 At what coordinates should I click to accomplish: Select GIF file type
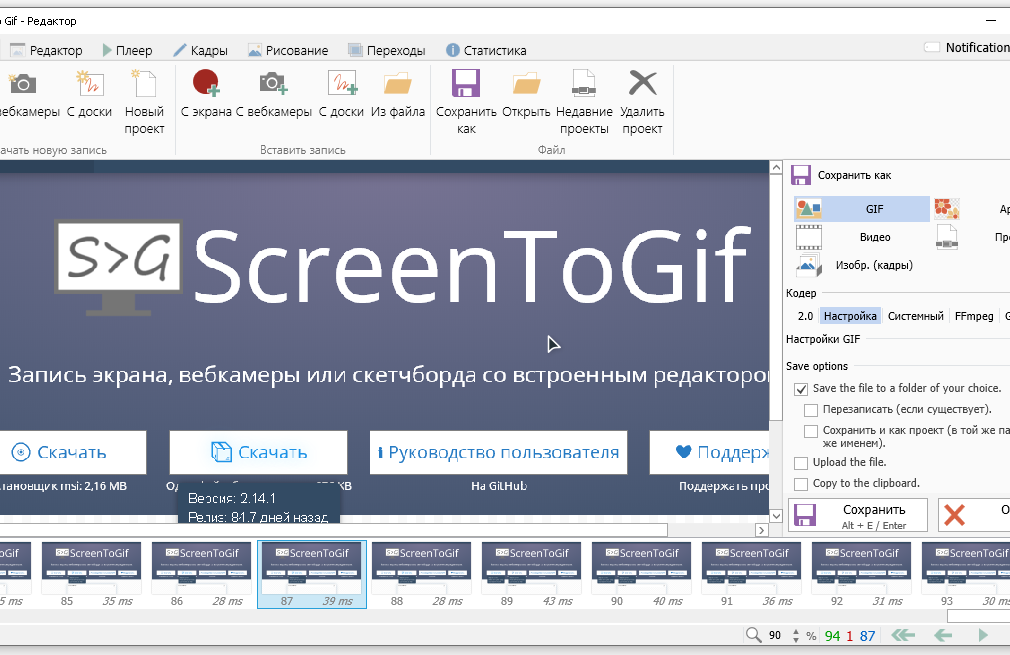[x=862, y=209]
